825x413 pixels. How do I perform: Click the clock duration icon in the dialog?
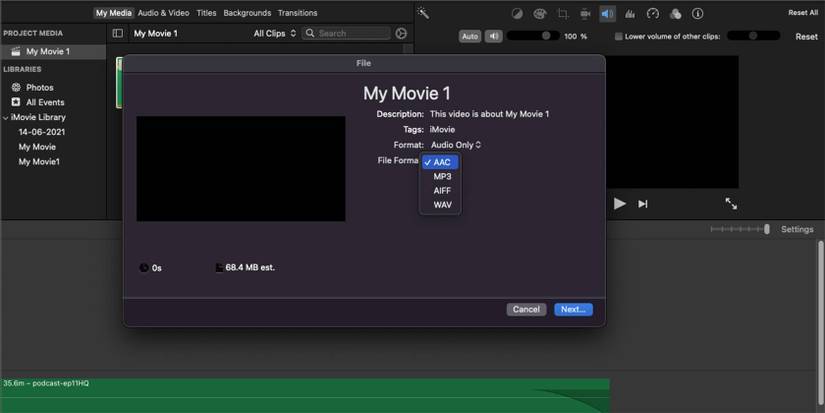[144, 268]
